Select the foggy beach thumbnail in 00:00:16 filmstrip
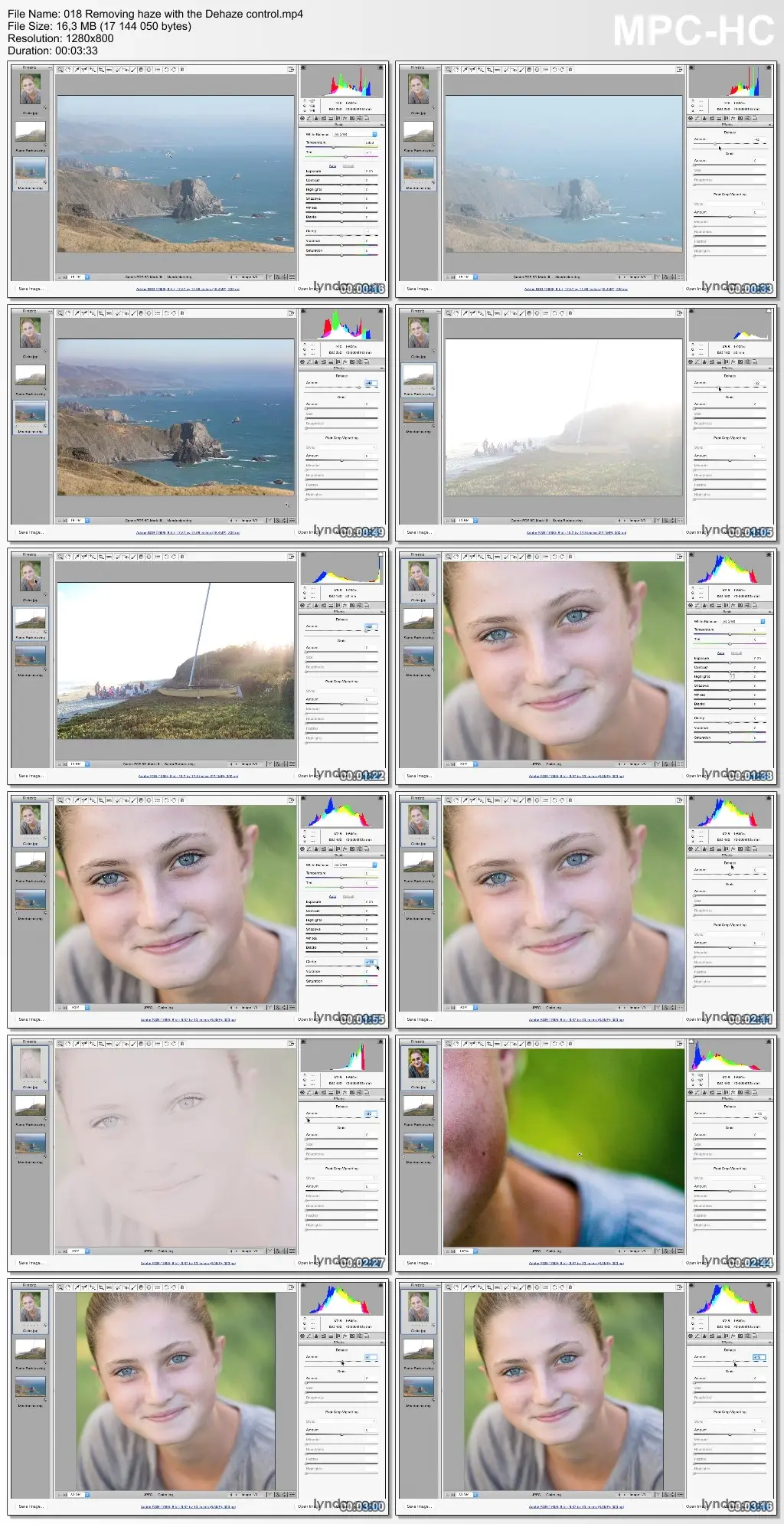This screenshot has height=1524, width=784. point(31,131)
